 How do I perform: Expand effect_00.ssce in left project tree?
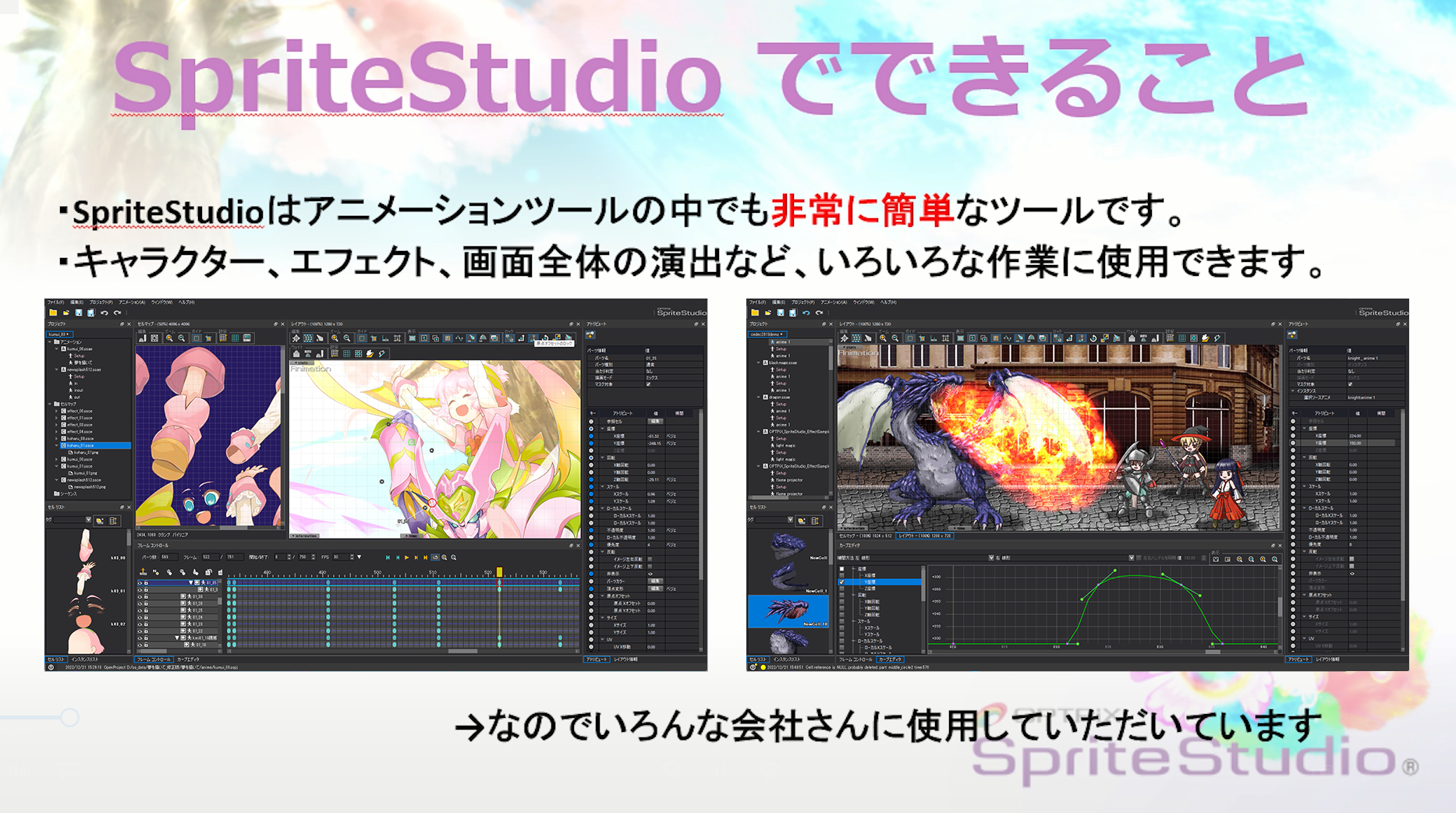pos(58,411)
